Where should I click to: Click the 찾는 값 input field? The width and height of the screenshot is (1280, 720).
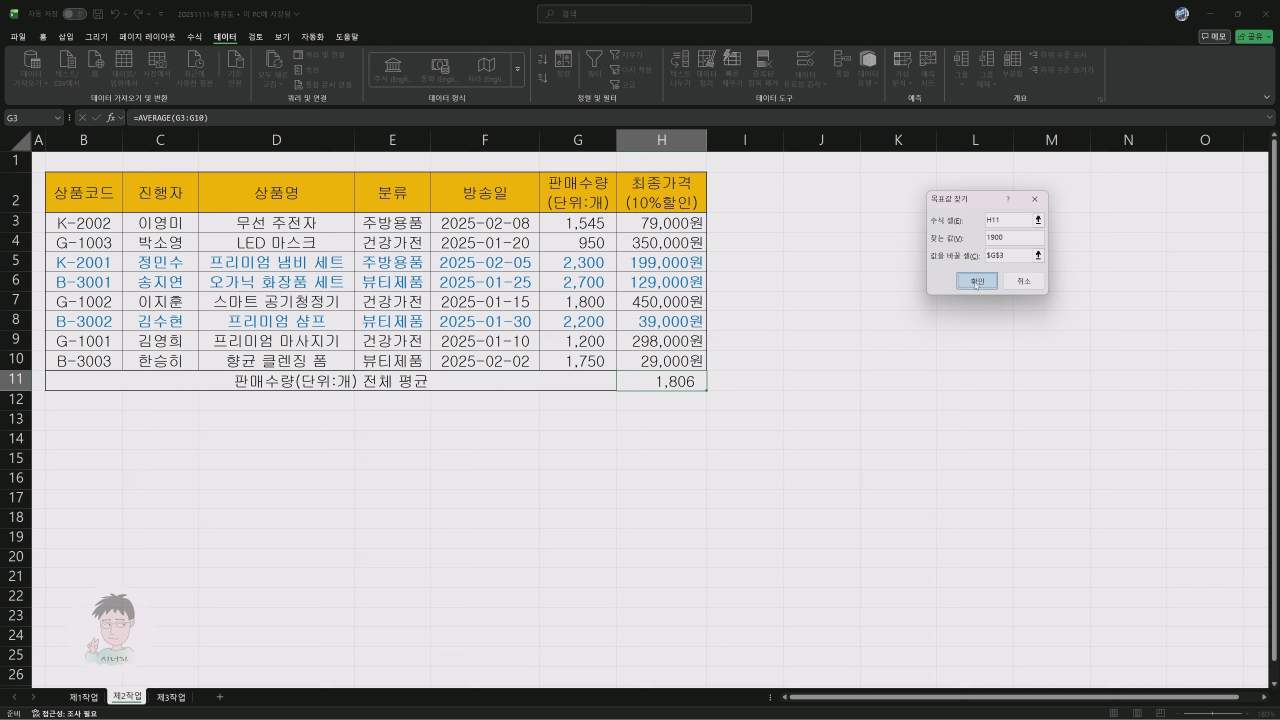(1013, 238)
